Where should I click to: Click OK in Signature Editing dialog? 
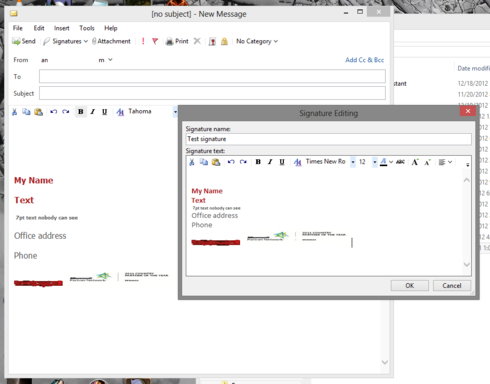tap(410, 286)
